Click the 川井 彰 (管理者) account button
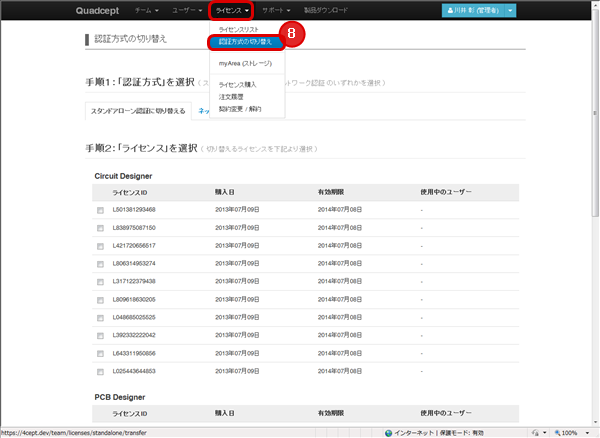 [x=474, y=11]
